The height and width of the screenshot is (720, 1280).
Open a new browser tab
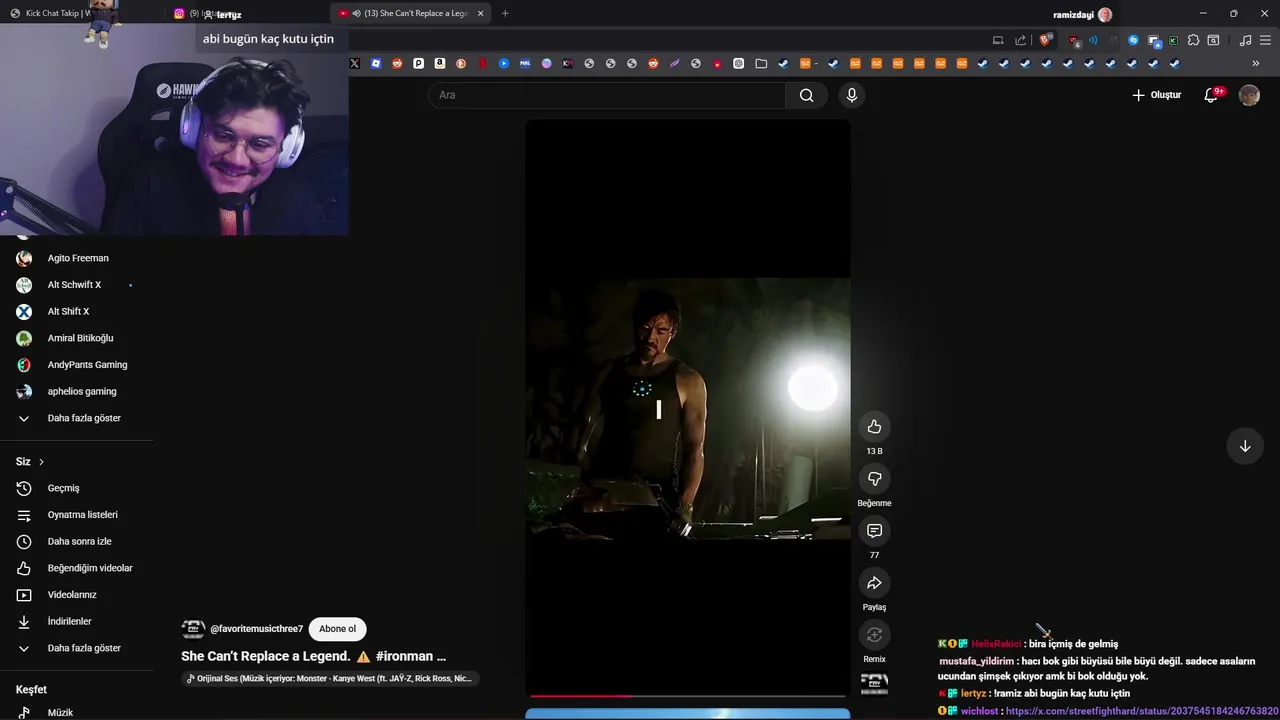[505, 13]
